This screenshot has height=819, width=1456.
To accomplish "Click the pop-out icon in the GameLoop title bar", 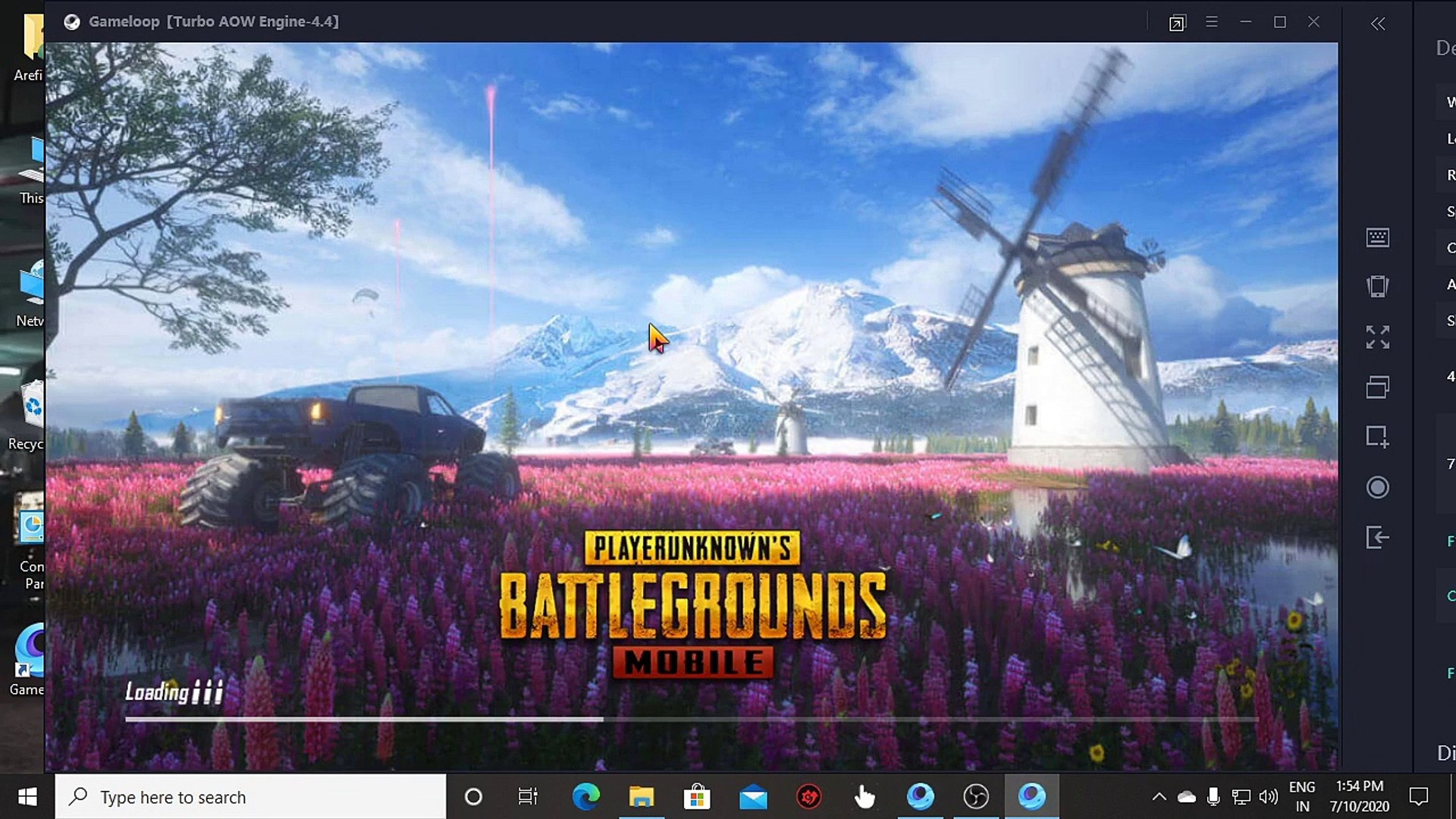I will point(1177,23).
